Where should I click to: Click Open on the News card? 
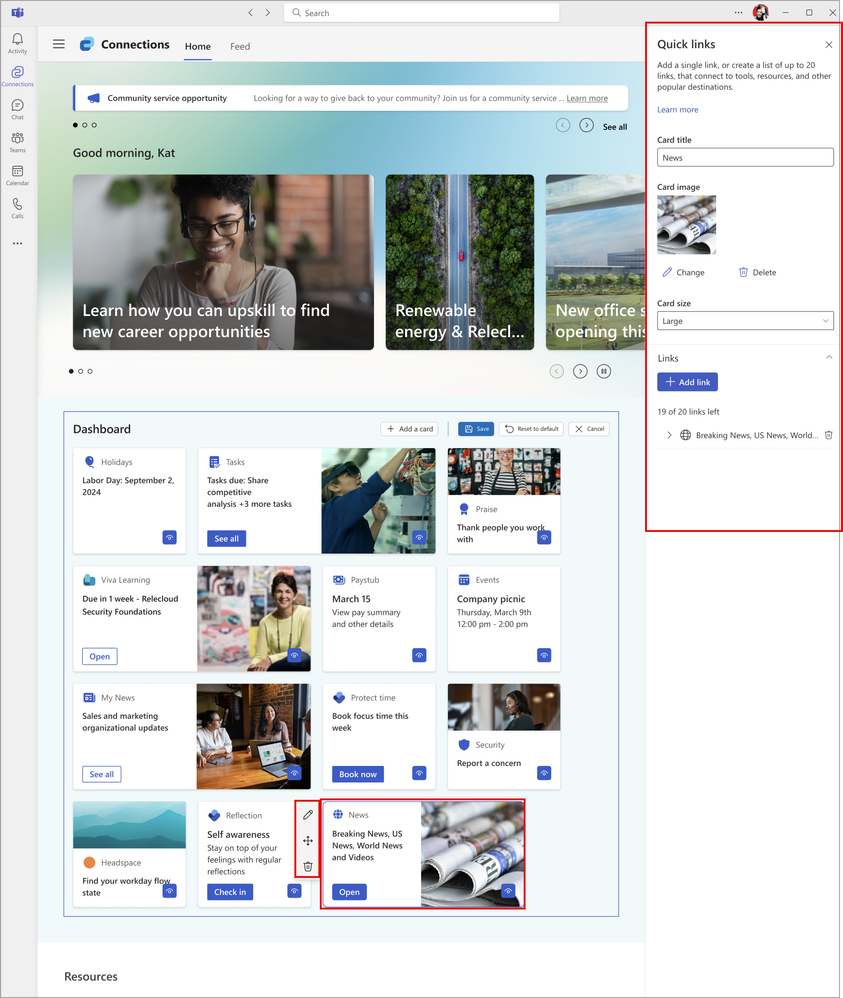click(x=349, y=892)
